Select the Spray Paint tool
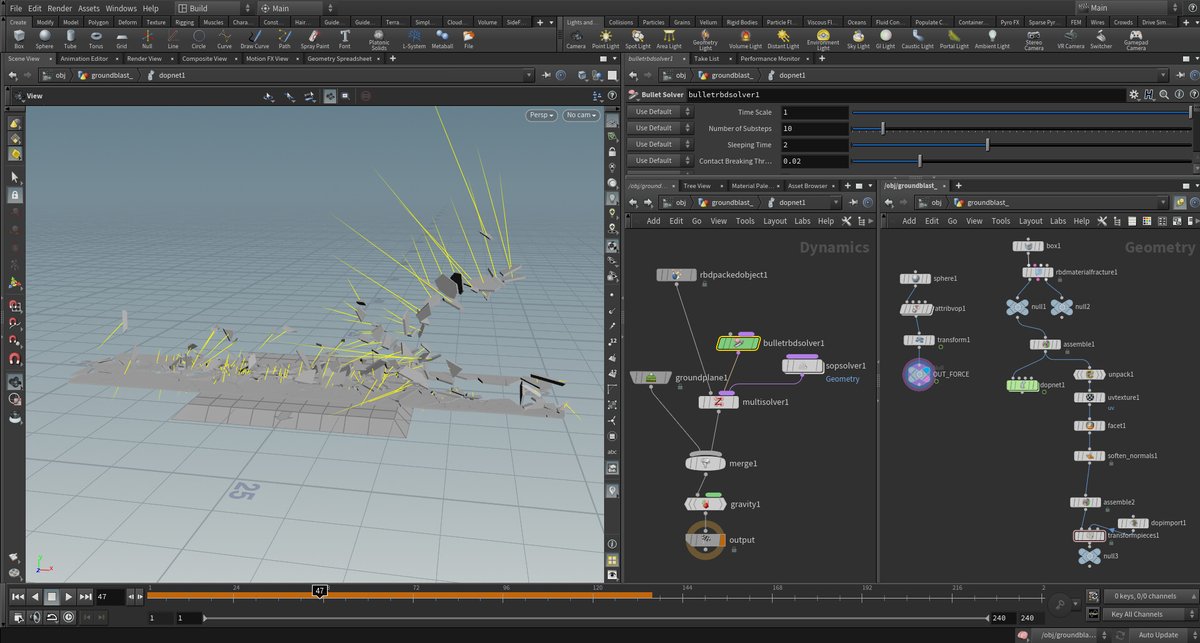The width and height of the screenshot is (1200, 643). [316, 38]
